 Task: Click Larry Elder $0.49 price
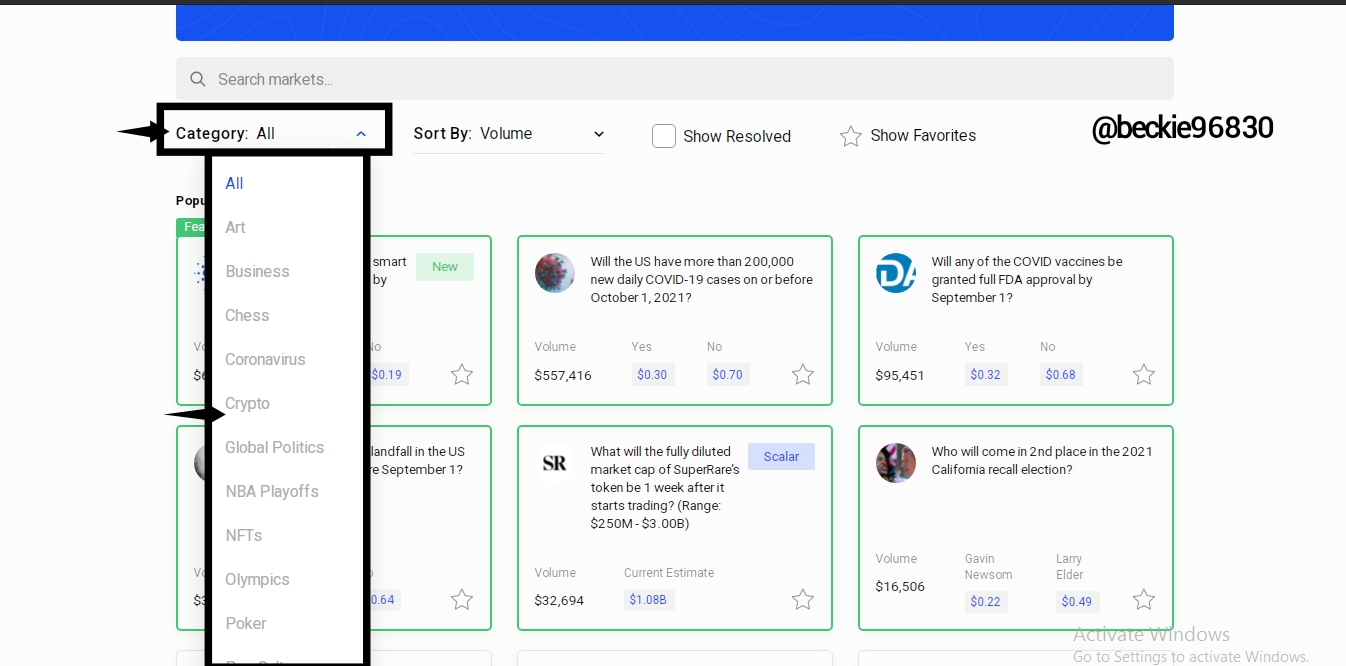tap(1077, 601)
